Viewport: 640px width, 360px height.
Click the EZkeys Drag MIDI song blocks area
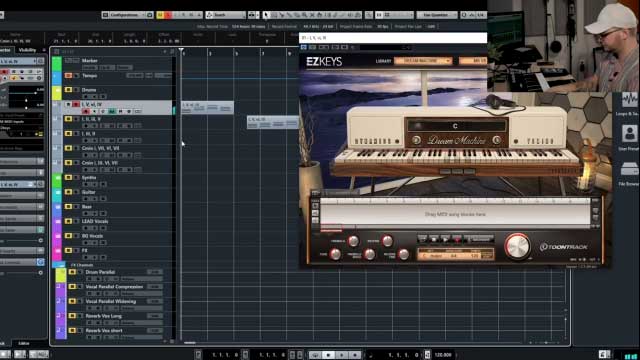point(455,214)
